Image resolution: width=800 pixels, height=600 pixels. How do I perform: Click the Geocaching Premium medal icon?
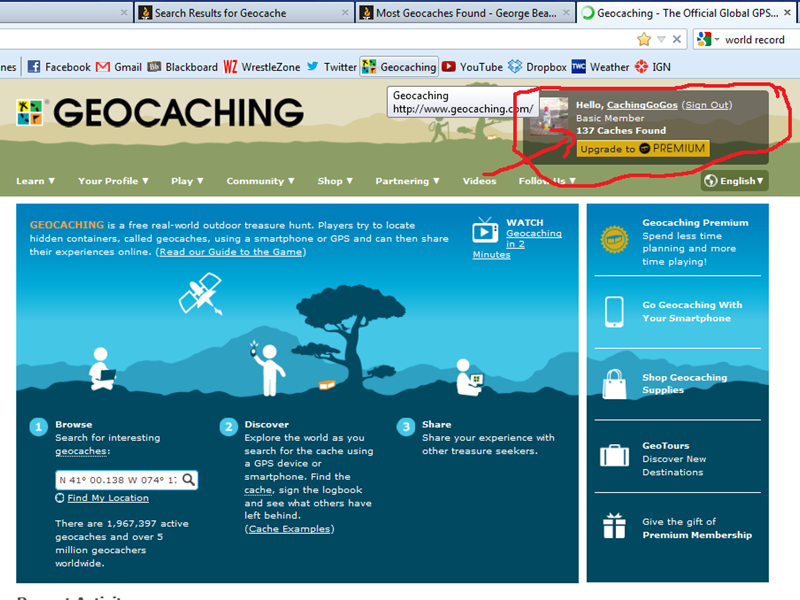(x=614, y=236)
